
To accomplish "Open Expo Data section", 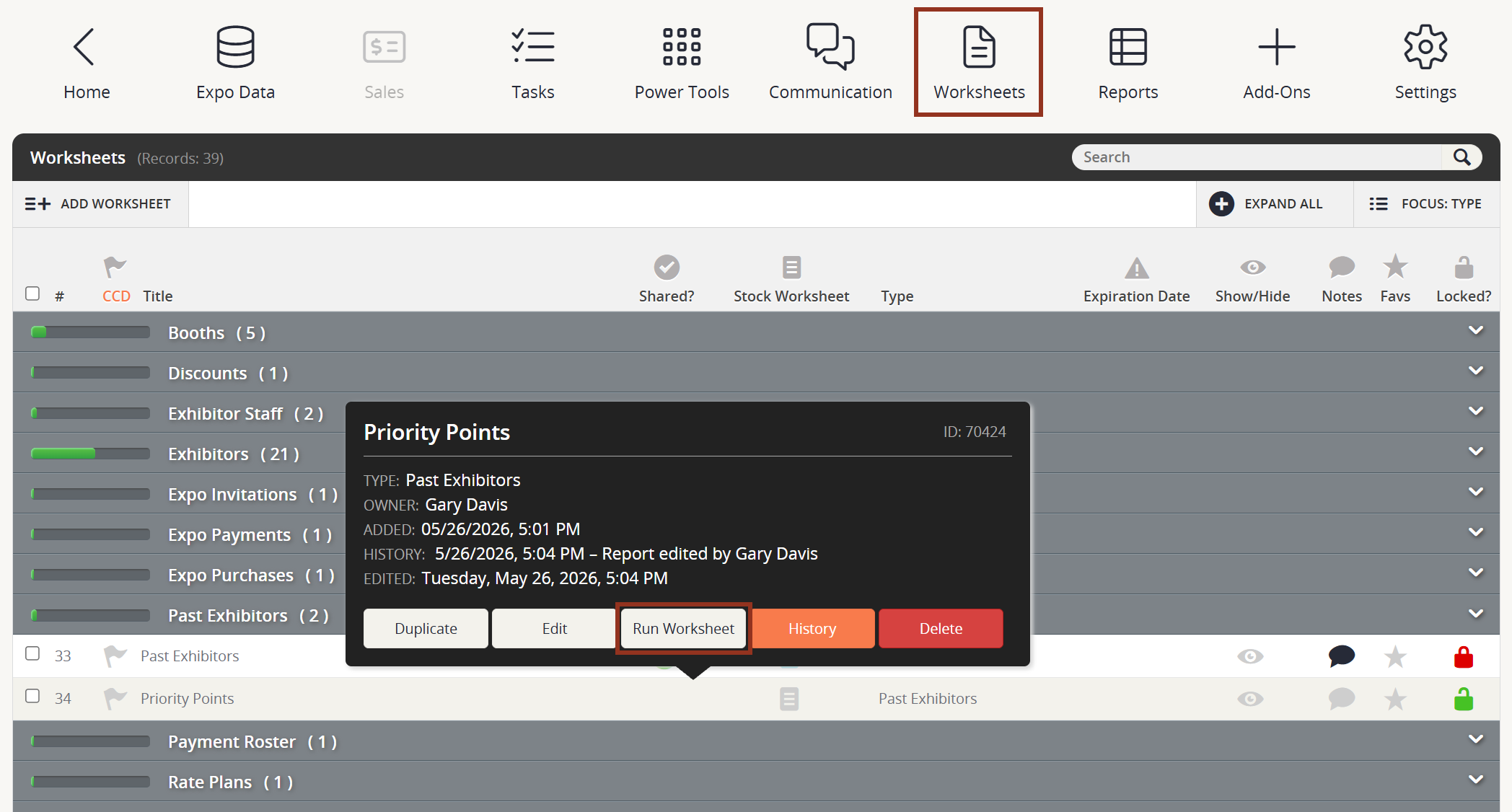I will click(x=235, y=63).
